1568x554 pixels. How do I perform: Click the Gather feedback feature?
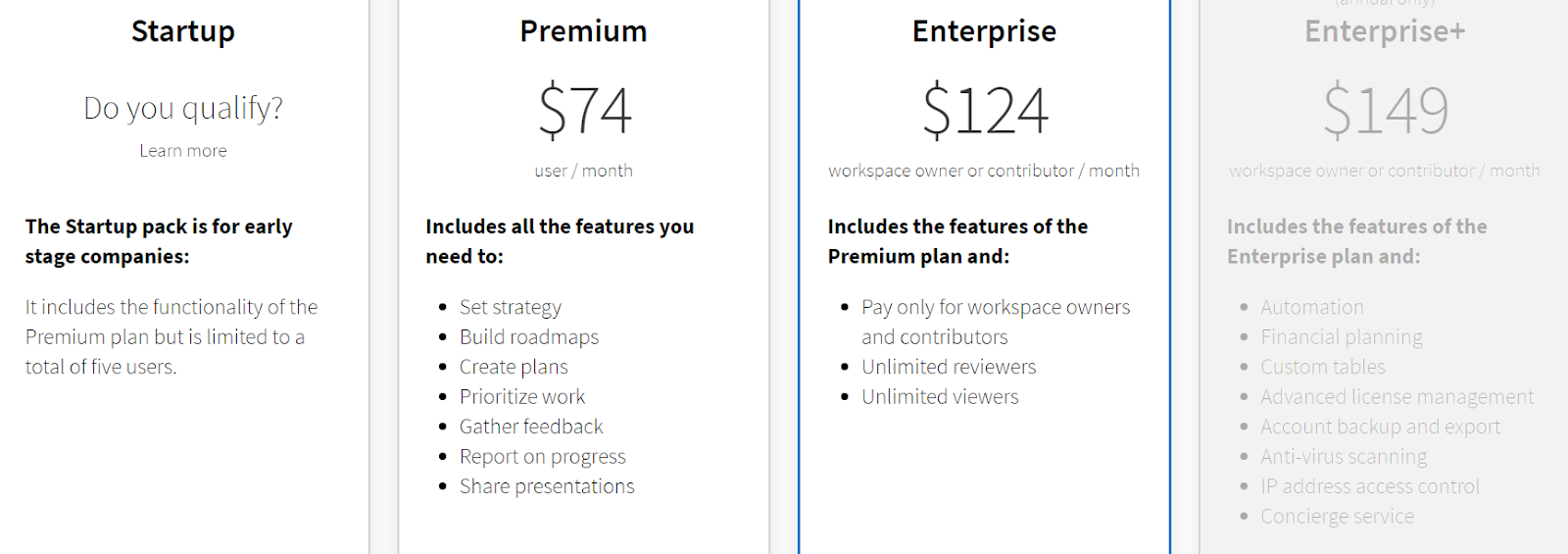pos(531,427)
